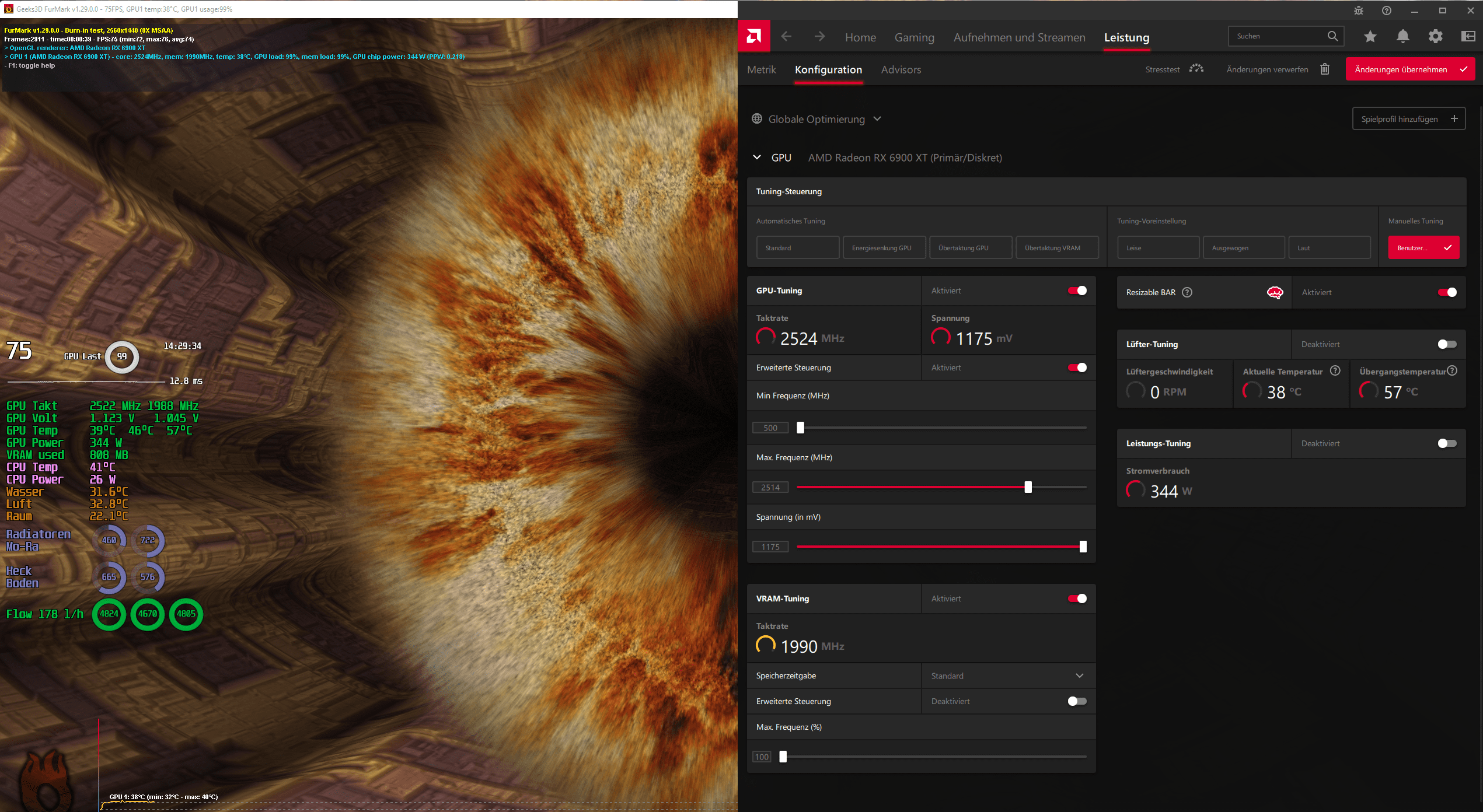Switch to the Metrik subtab
This screenshot has height=812, width=1483.
point(761,69)
